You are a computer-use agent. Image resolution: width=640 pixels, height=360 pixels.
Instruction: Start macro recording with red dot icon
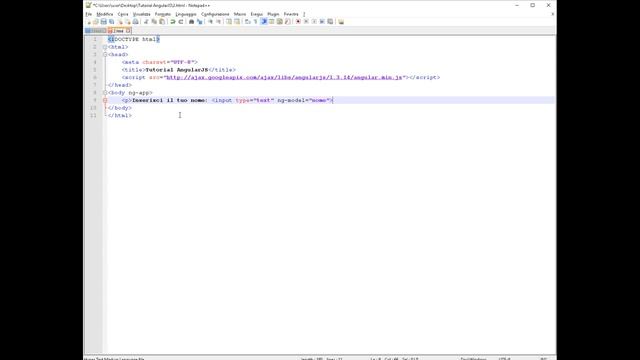[x=298, y=22]
